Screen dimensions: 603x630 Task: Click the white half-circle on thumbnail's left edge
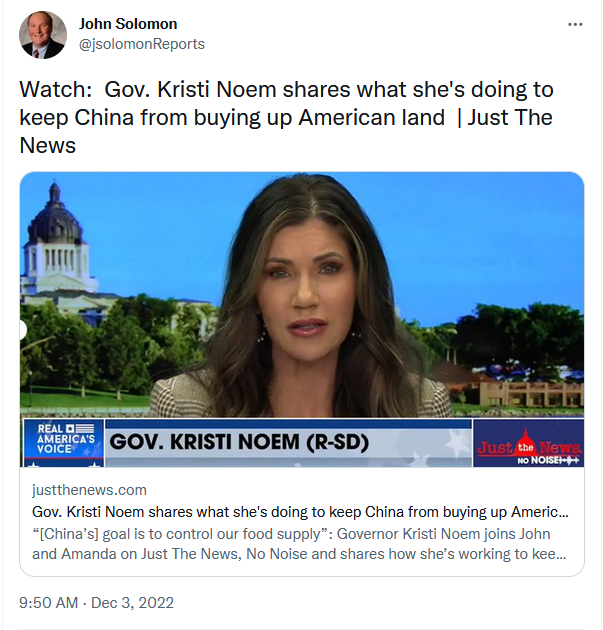(x=23, y=329)
